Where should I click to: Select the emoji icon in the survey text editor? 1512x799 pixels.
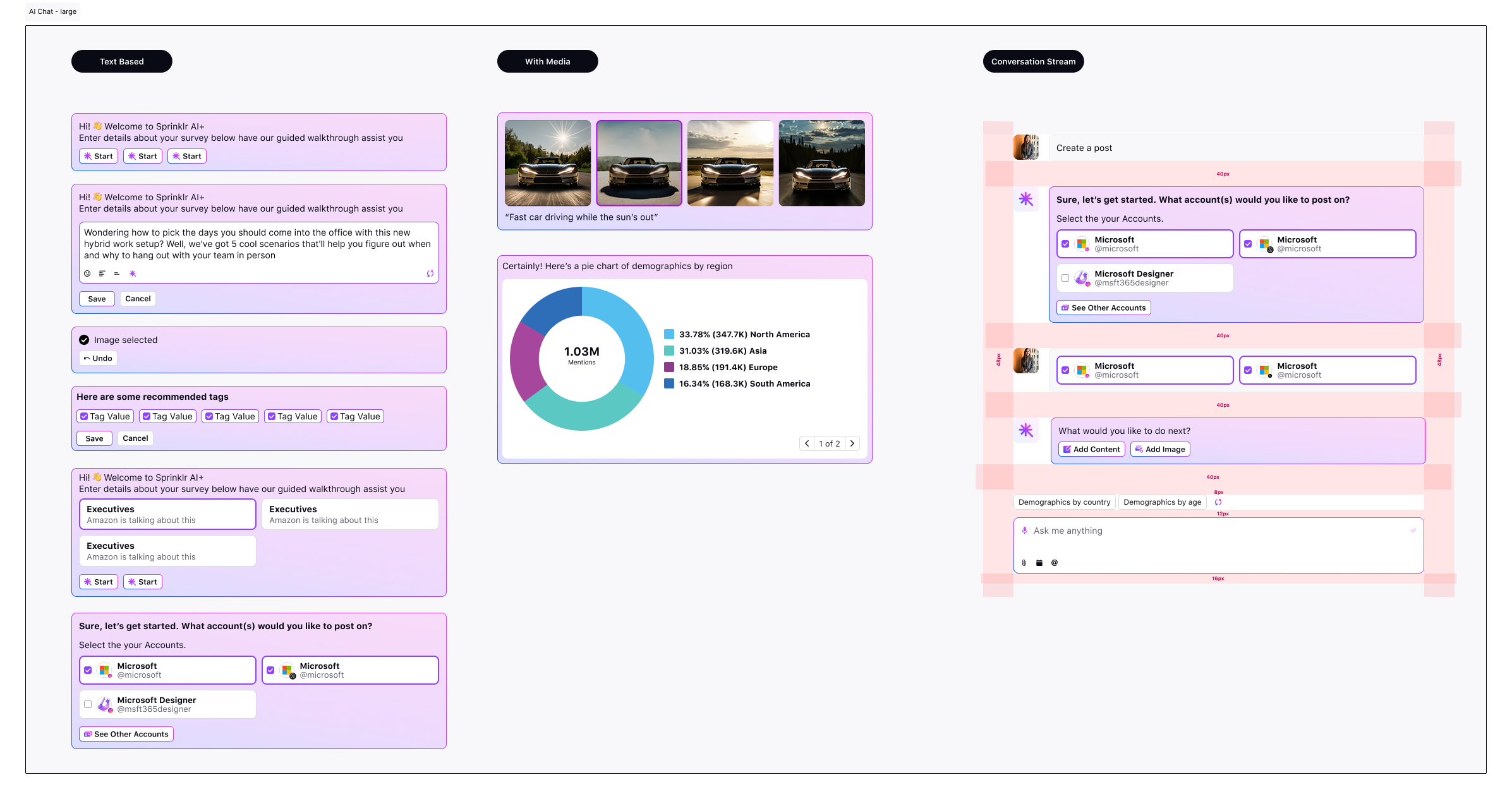(87, 273)
